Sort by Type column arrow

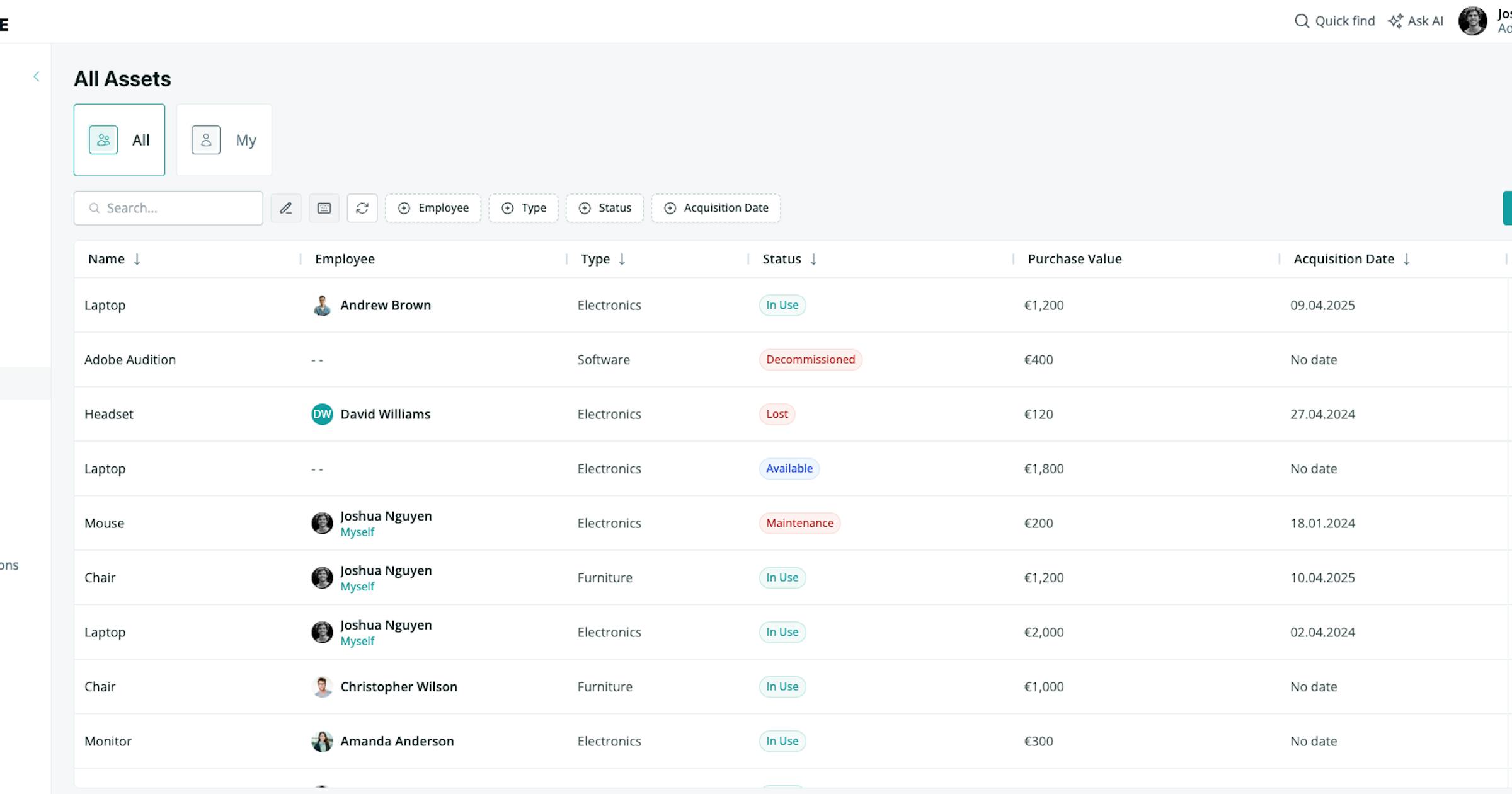[x=622, y=259]
